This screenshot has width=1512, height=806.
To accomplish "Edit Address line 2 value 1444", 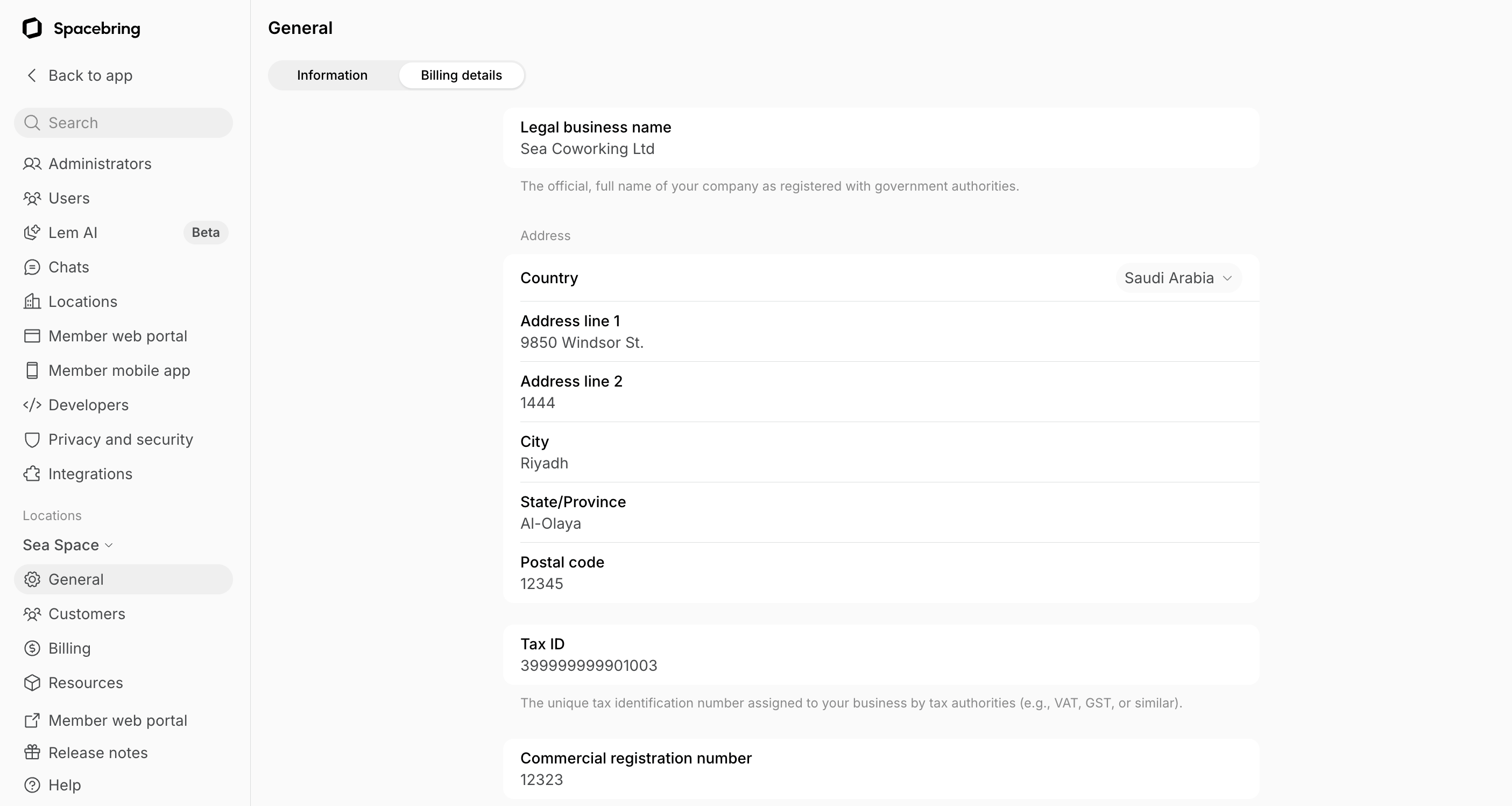I will (881, 392).
